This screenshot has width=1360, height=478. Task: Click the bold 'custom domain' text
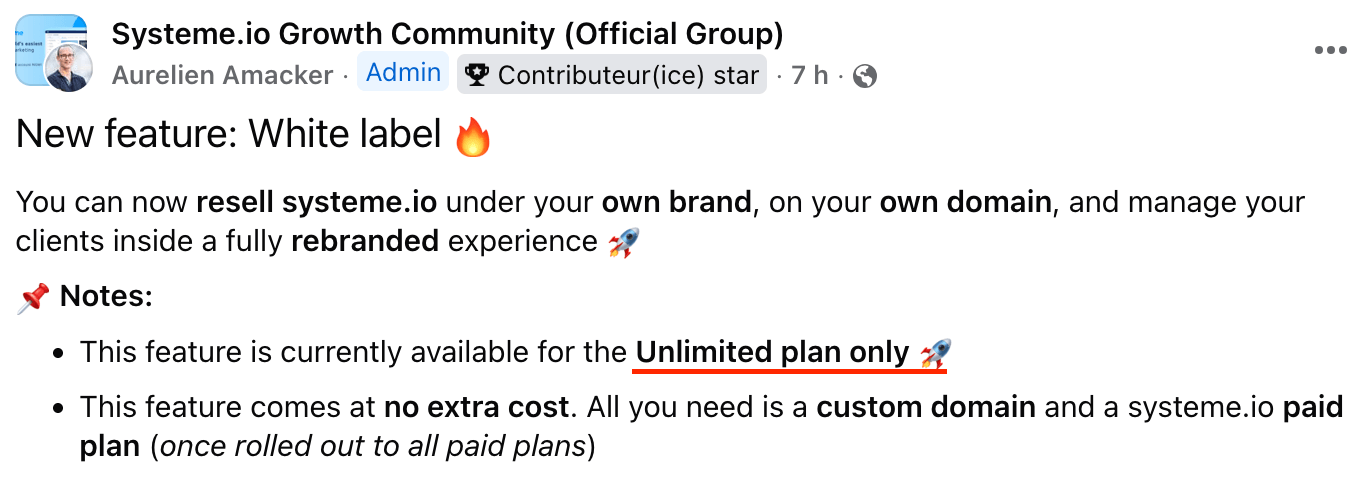click(x=926, y=407)
